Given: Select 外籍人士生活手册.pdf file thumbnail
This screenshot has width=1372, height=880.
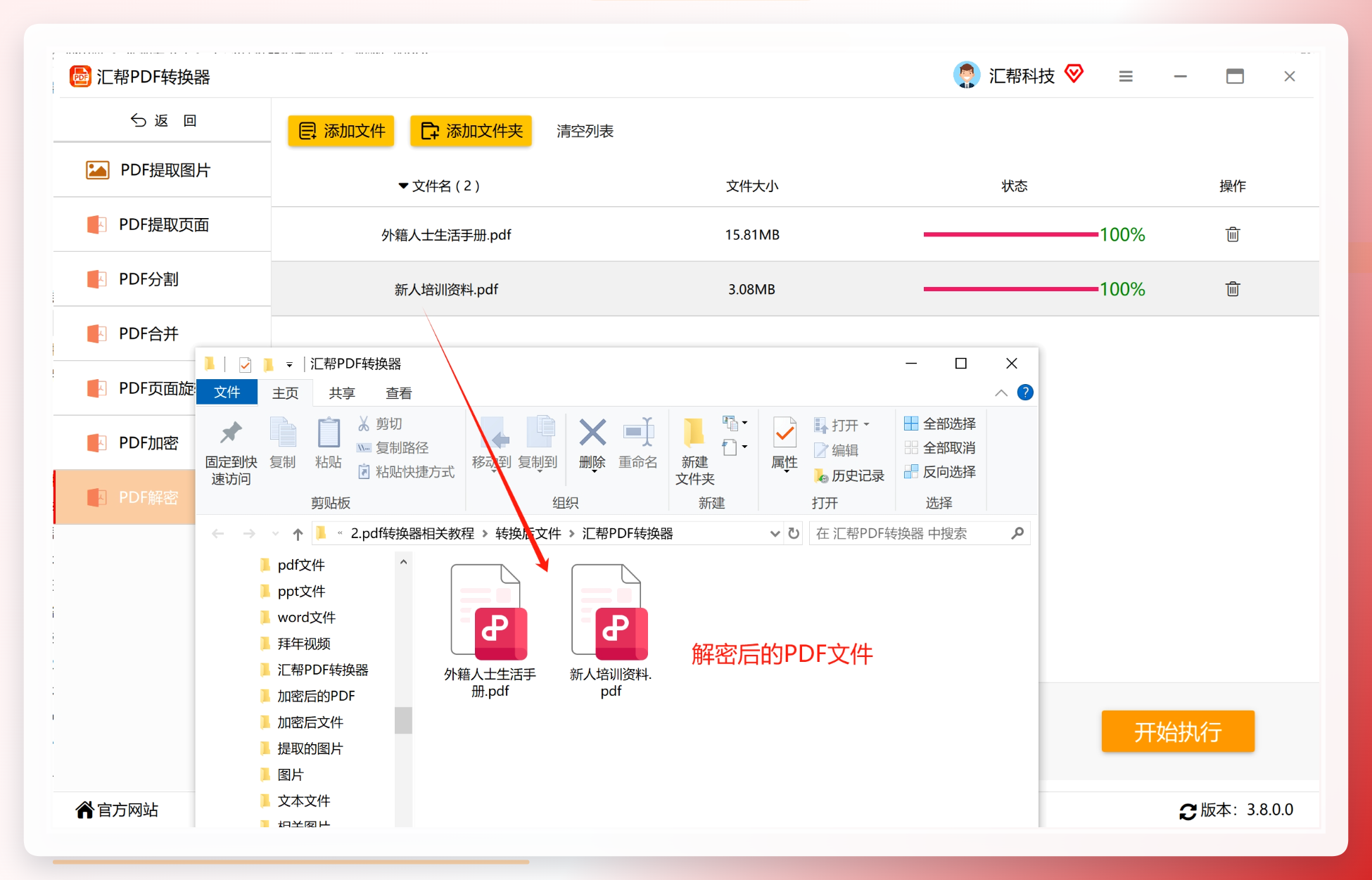Looking at the screenshot, I should [x=490, y=630].
